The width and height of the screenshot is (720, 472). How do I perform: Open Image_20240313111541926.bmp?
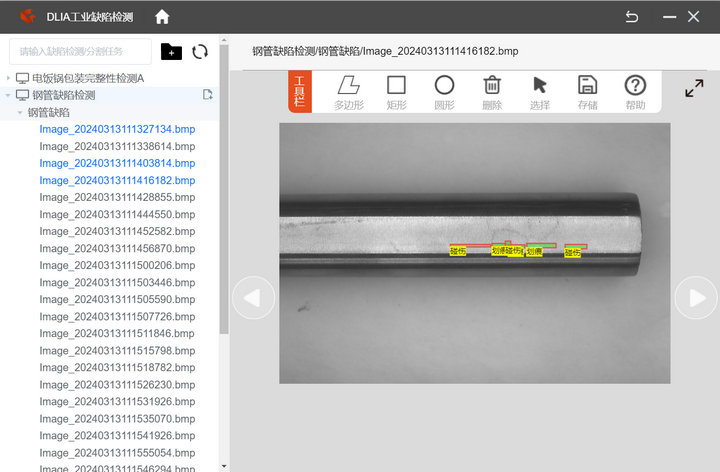coord(117,436)
